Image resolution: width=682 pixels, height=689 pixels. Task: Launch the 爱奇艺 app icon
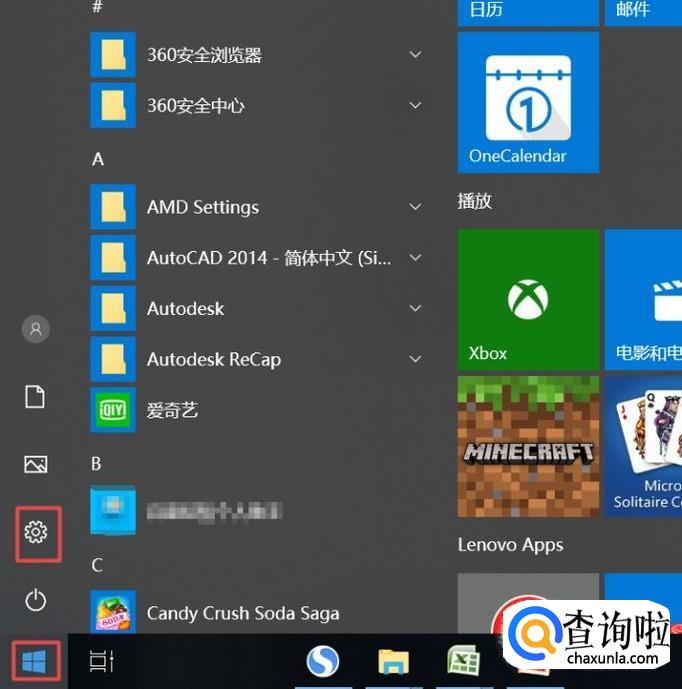click(x=113, y=410)
